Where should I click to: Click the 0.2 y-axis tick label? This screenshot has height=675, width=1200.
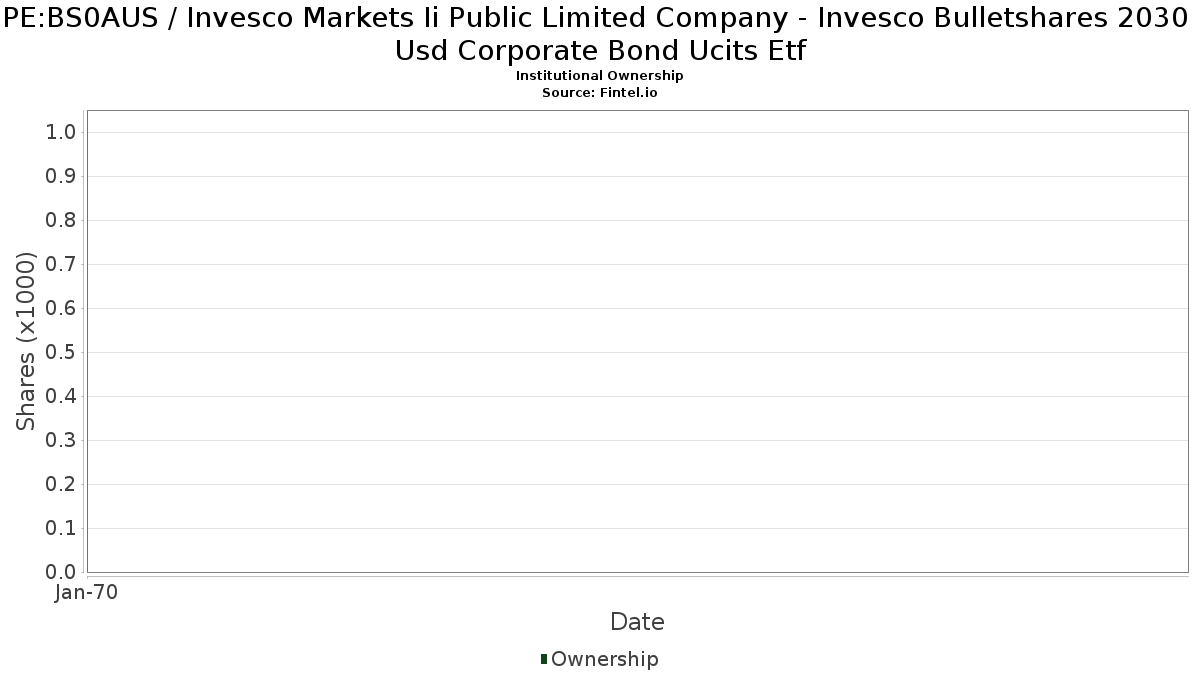click(62, 485)
